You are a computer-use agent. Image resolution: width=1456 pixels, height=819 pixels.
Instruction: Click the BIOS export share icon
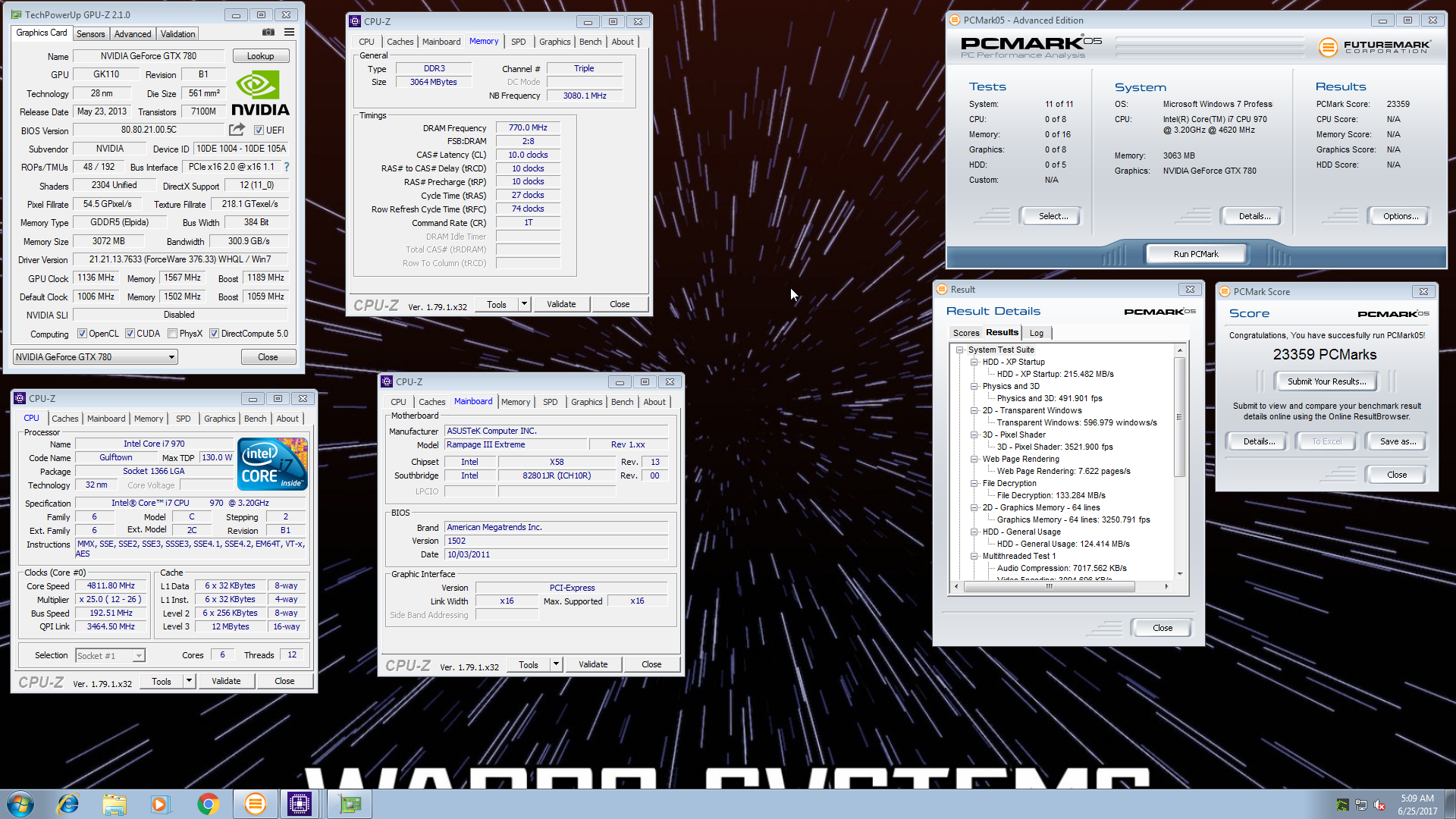point(237,130)
